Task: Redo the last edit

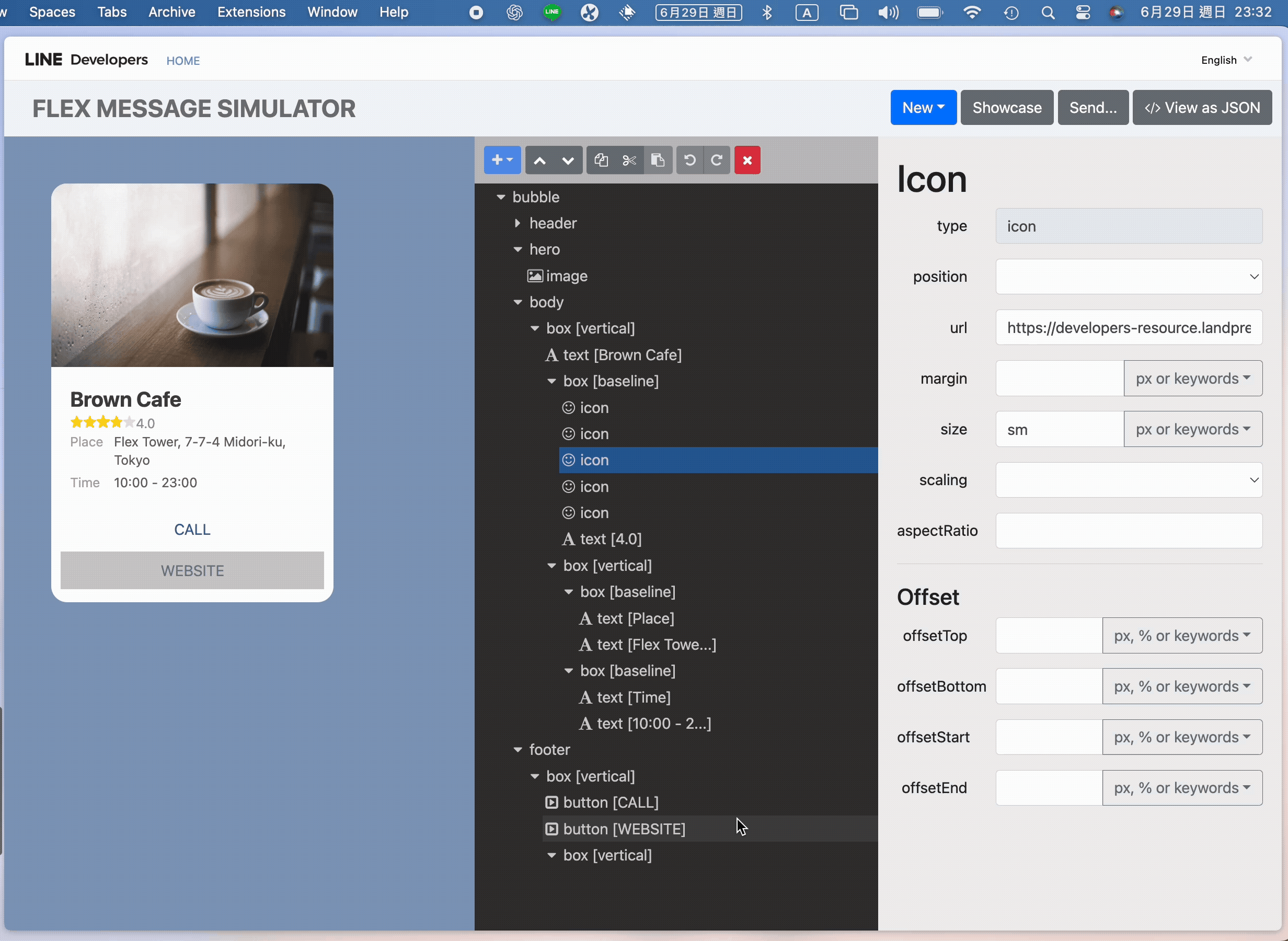Action: tap(717, 160)
